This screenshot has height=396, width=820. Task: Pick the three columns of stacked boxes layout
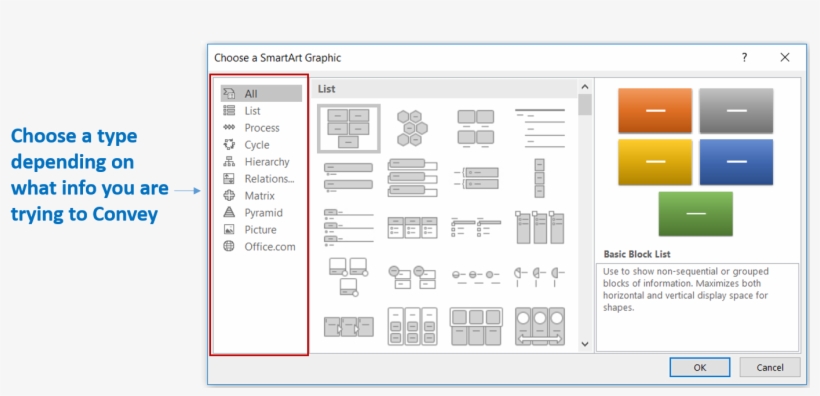pos(412,326)
